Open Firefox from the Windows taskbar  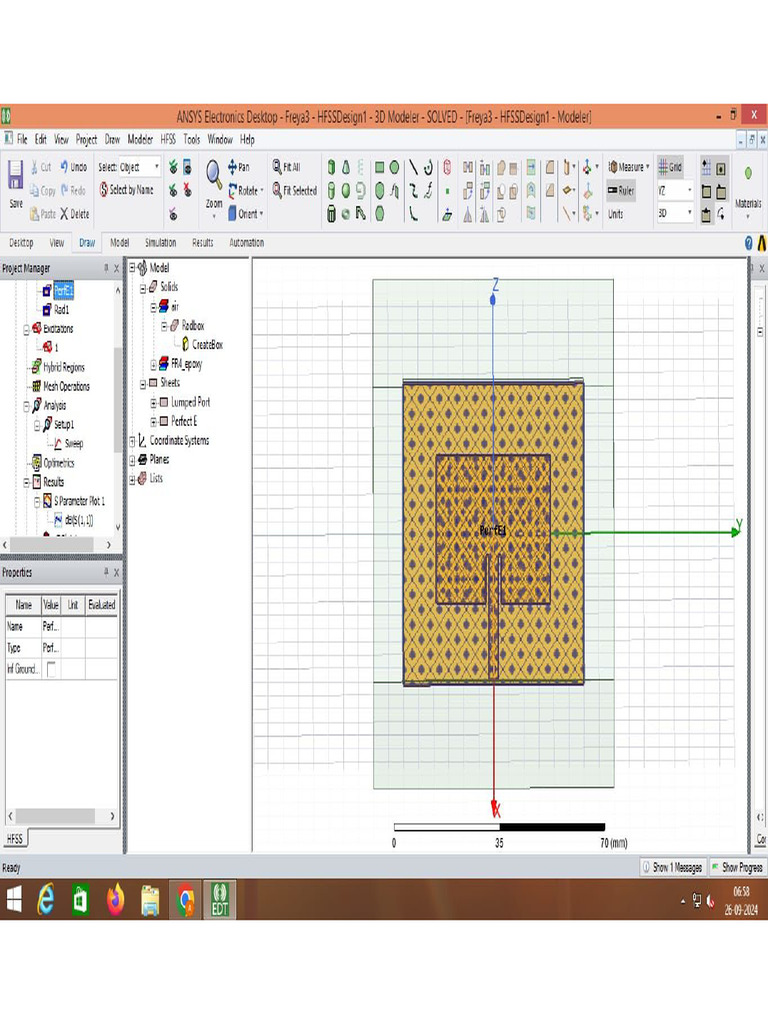[115, 900]
